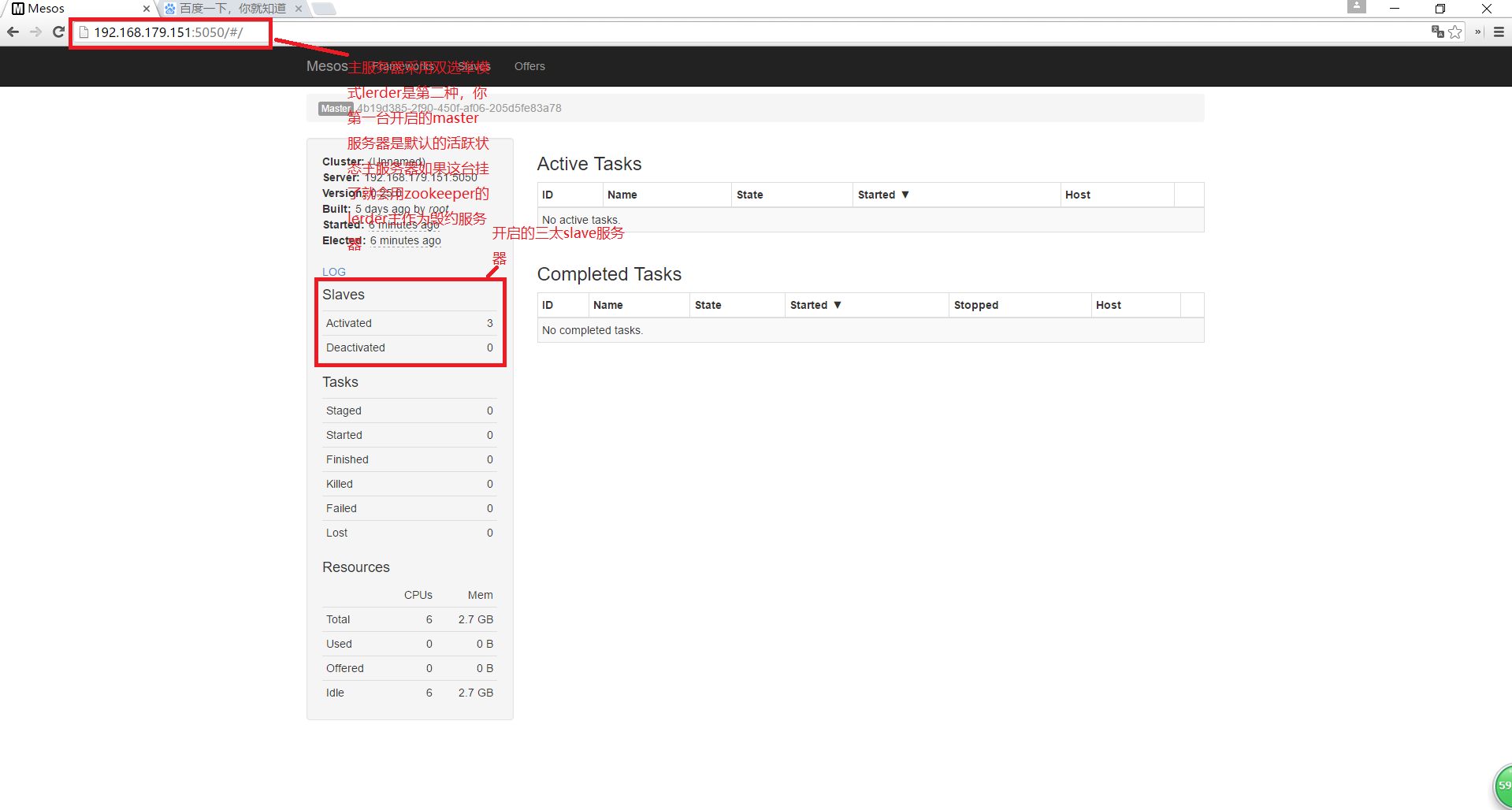Close the Mesos browser tab

point(146,9)
